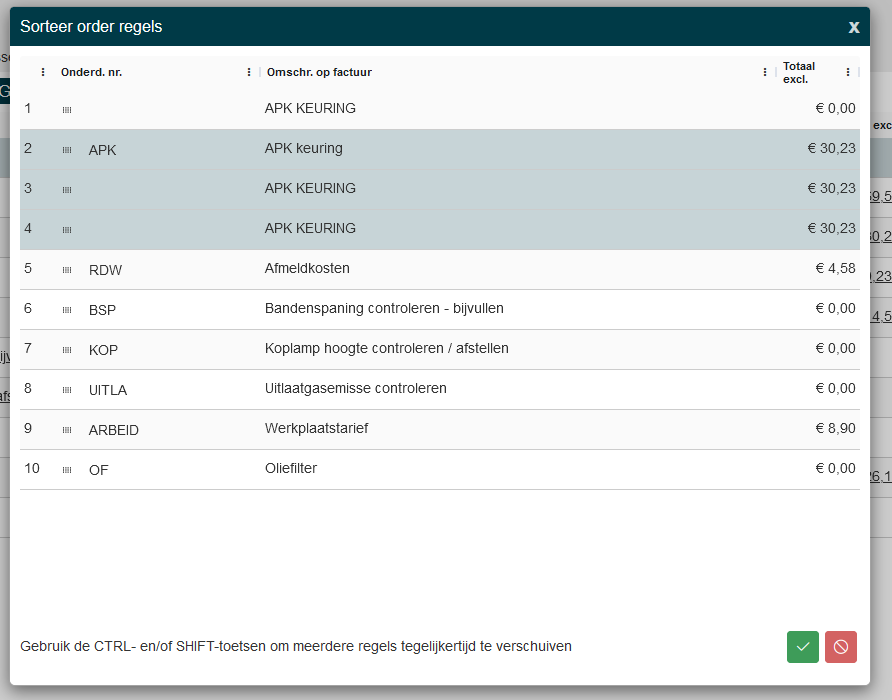Close the Sorteer order regels dialog

click(853, 27)
